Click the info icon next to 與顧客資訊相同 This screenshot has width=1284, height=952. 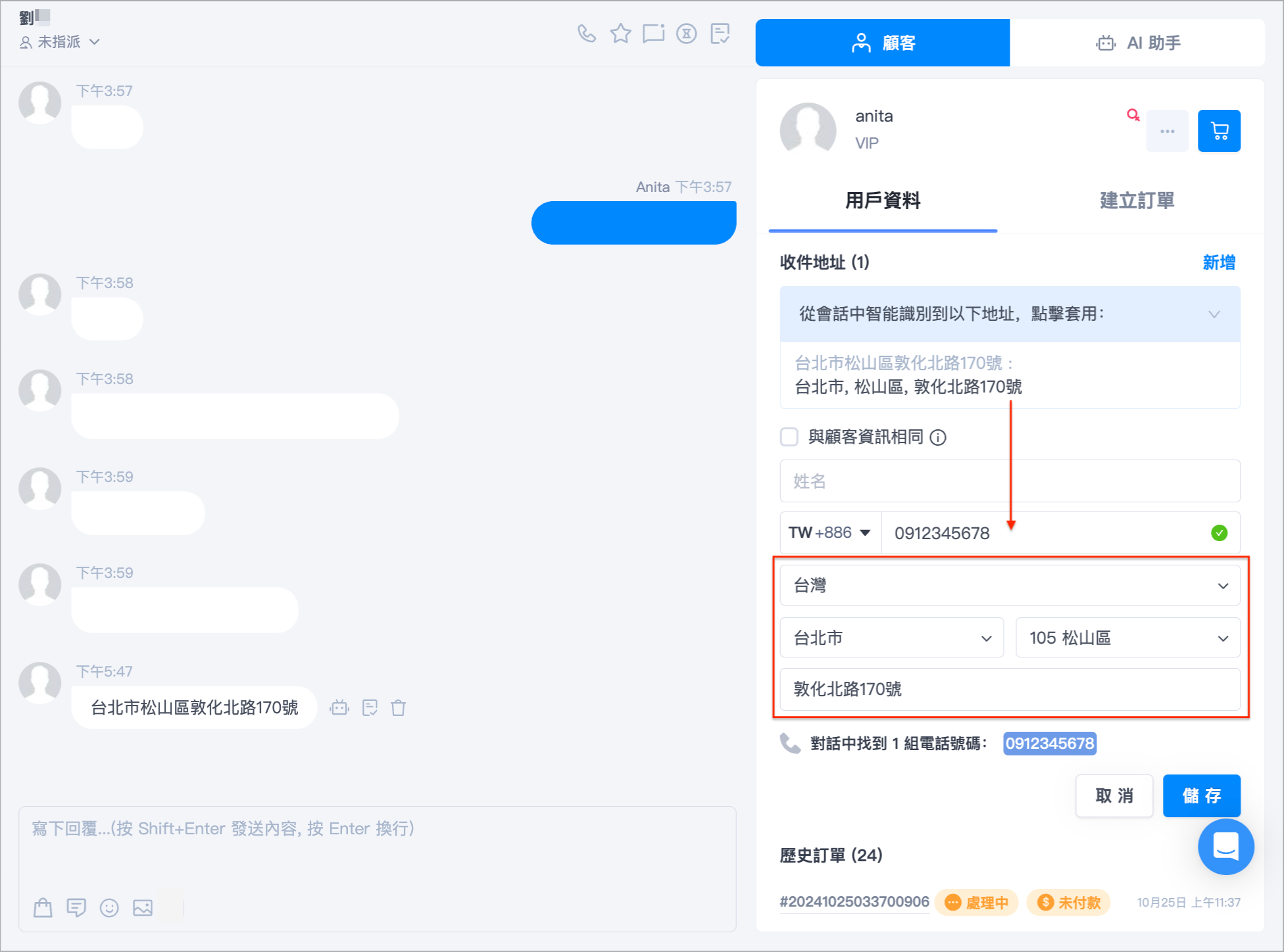coord(938,437)
